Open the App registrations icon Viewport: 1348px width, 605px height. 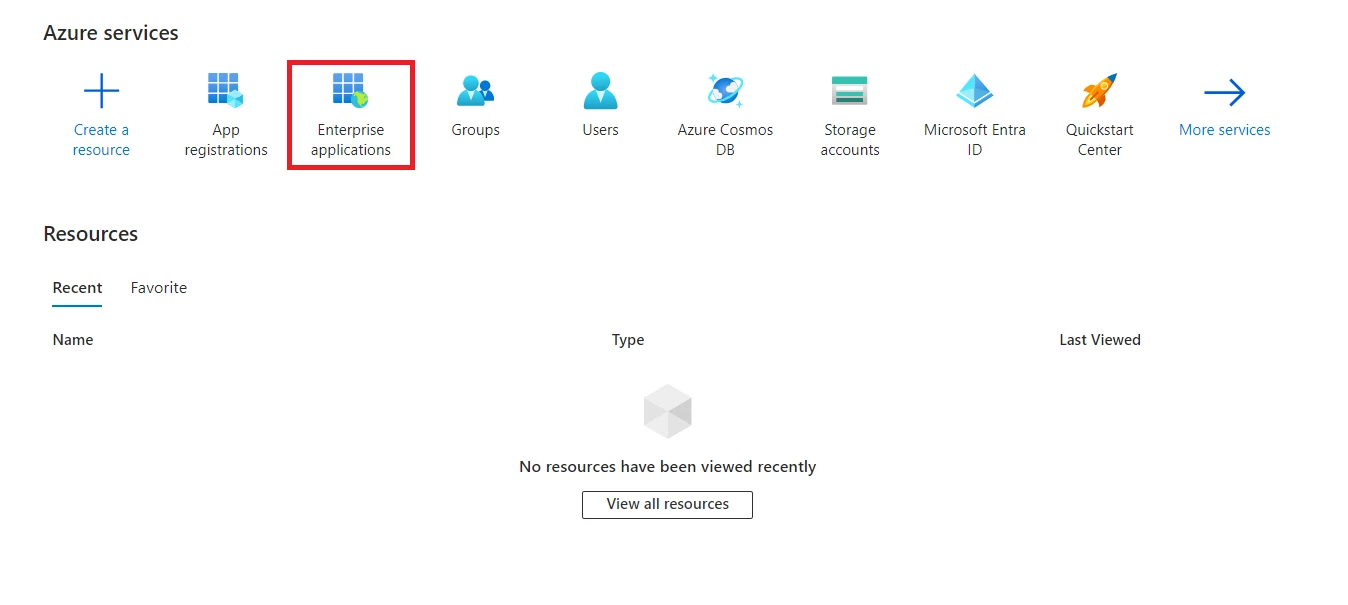click(x=226, y=90)
